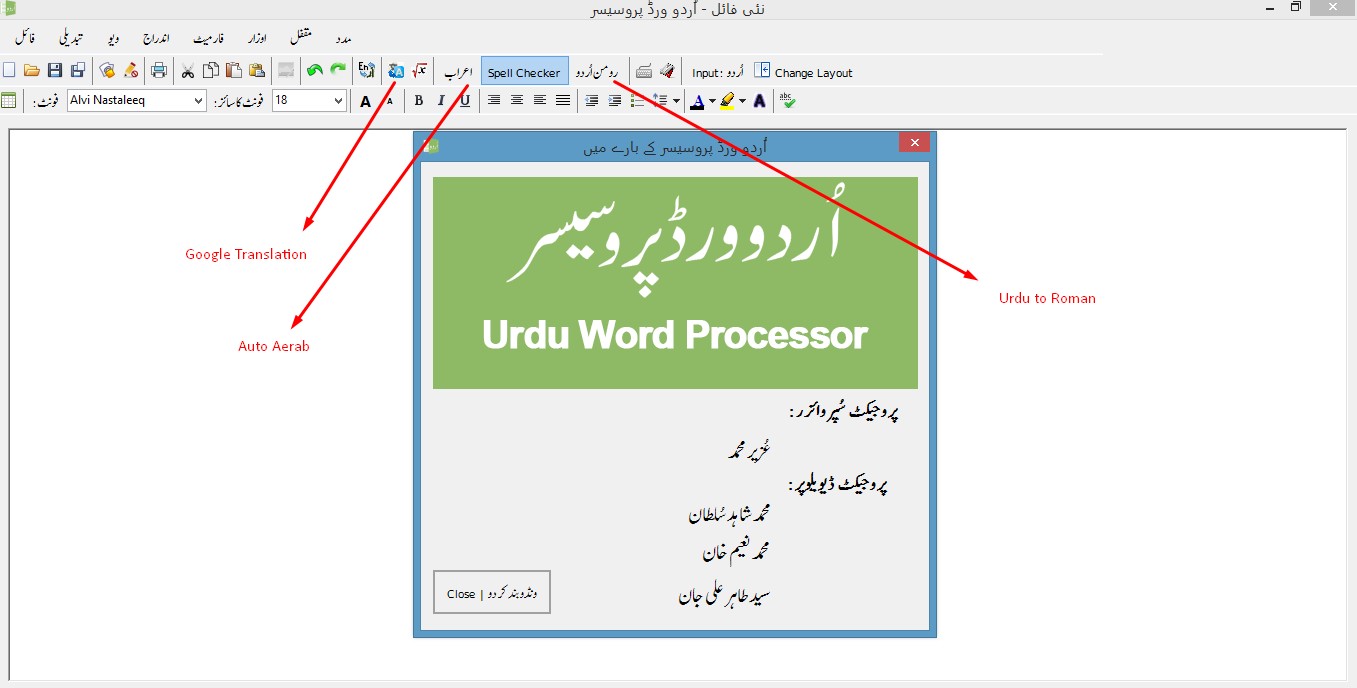The height and width of the screenshot is (688, 1357).
Task: Click Change Layout in the toolbar
Action: [x=803, y=72]
